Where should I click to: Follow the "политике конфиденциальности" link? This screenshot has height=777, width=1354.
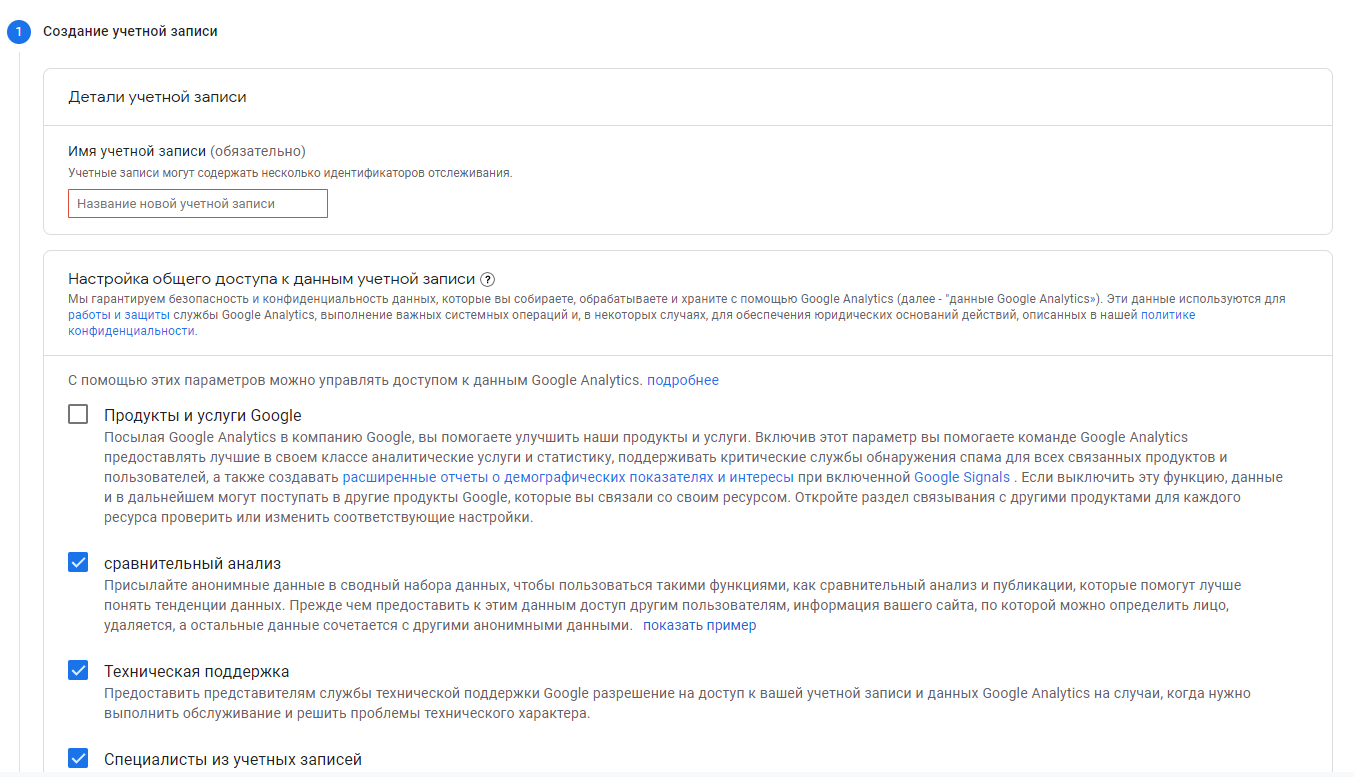1167,315
